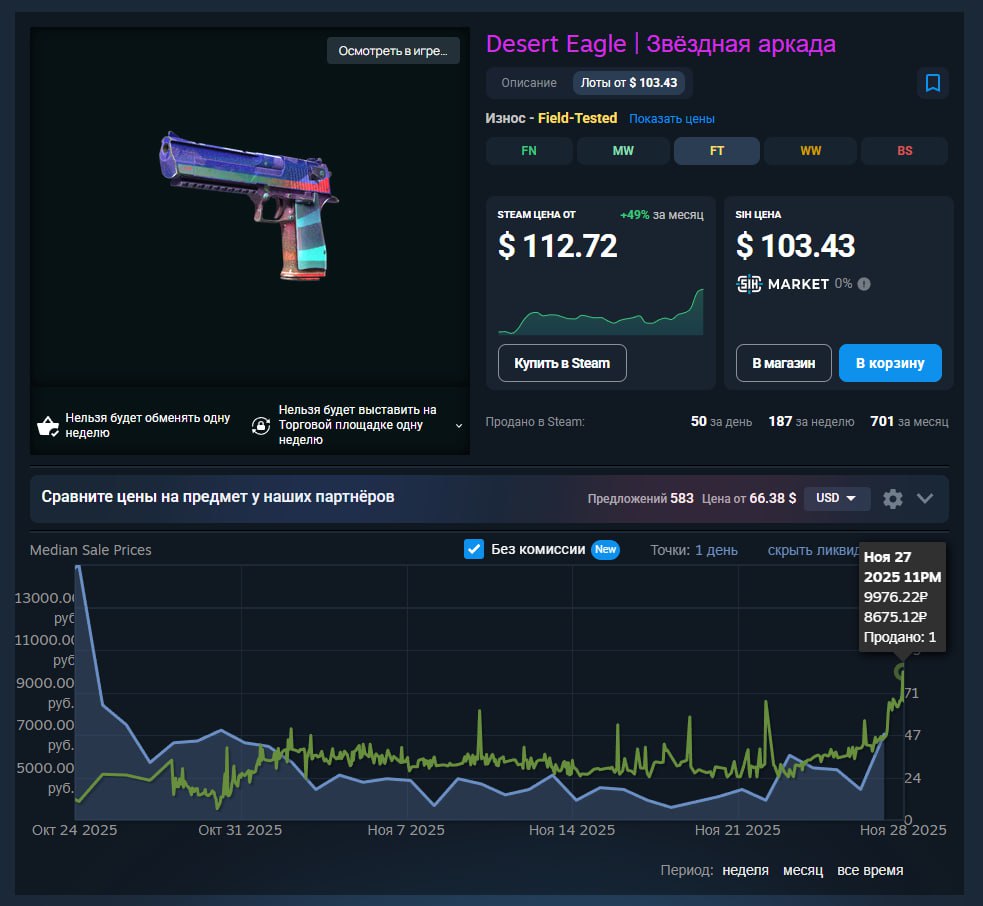
Task: Click Осмотреть в игре button
Action: 393,51
